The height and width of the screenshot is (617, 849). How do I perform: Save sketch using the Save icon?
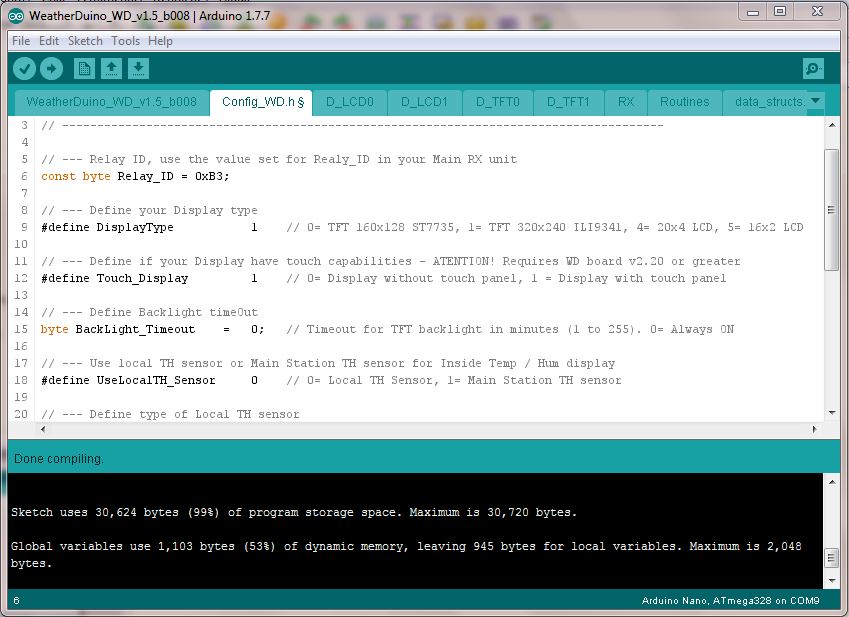click(139, 68)
